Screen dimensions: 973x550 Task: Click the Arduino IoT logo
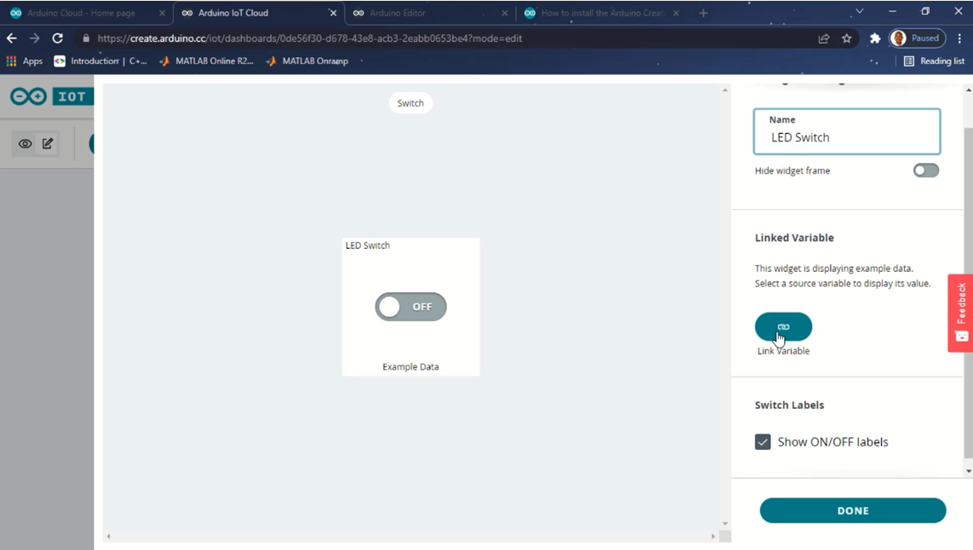pyautogui.click(x=50, y=97)
